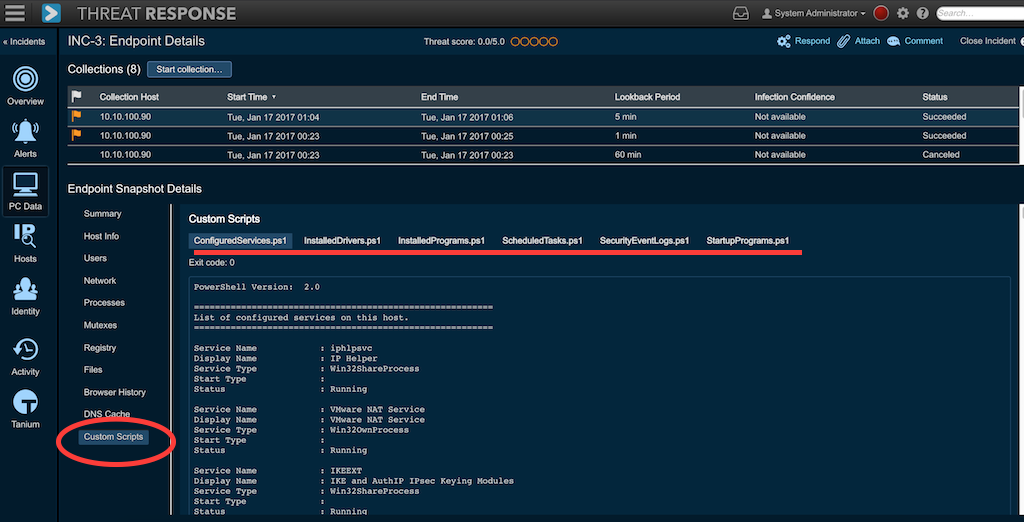Sort by Infection Confidence column
The width and height of the screenshot is (1024, 522).
pyautogui.click(x=795, y=97)
